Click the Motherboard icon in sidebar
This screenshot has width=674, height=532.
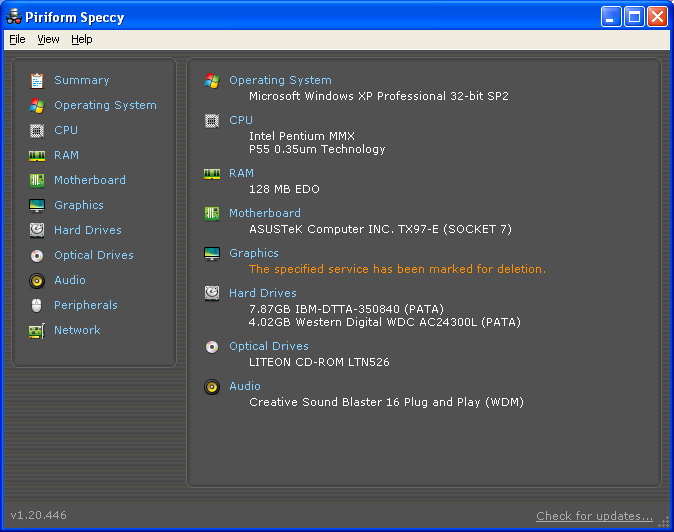click(x=37, y=180)
